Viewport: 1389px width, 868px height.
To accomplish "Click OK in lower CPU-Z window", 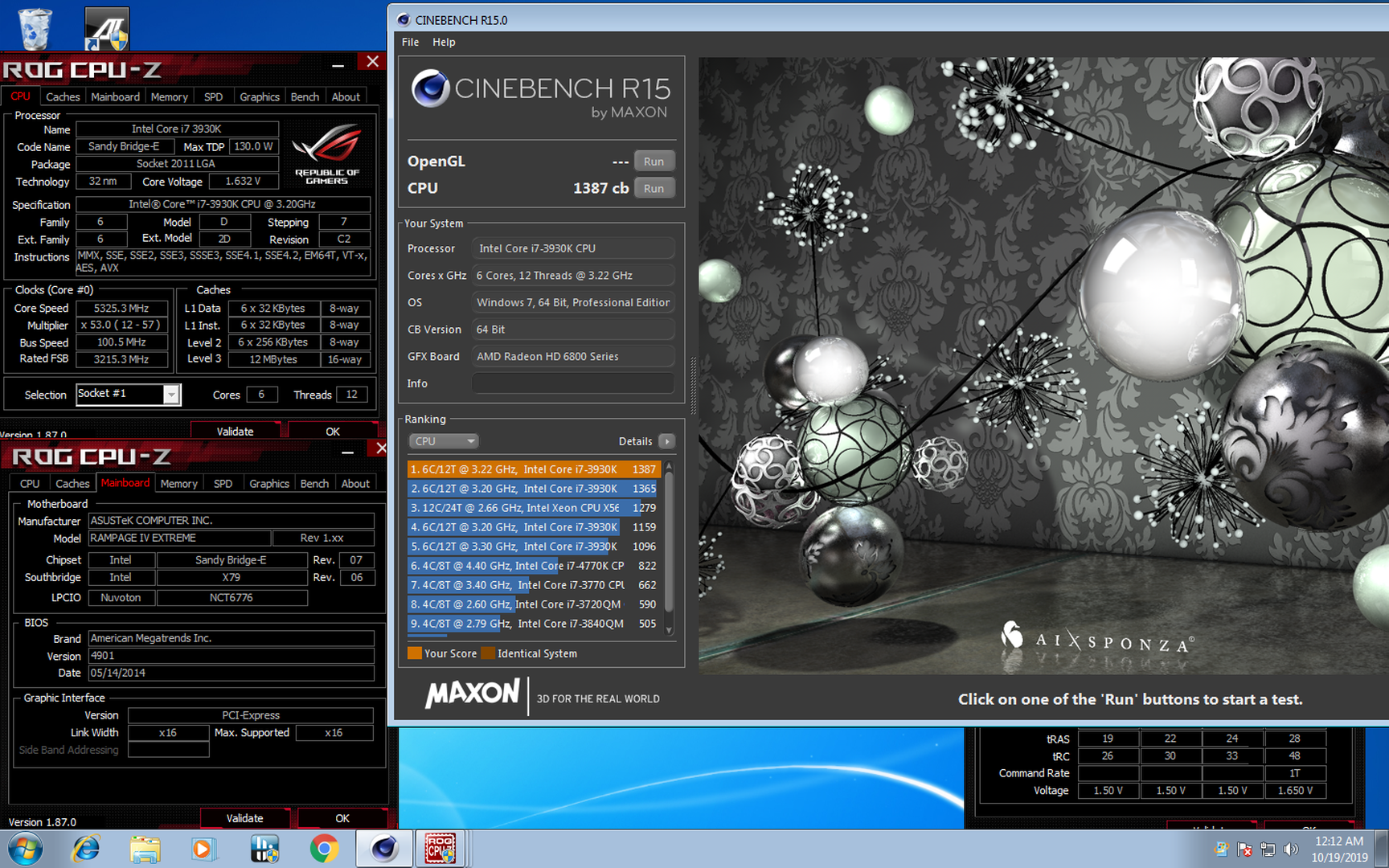I will [342, 817].
